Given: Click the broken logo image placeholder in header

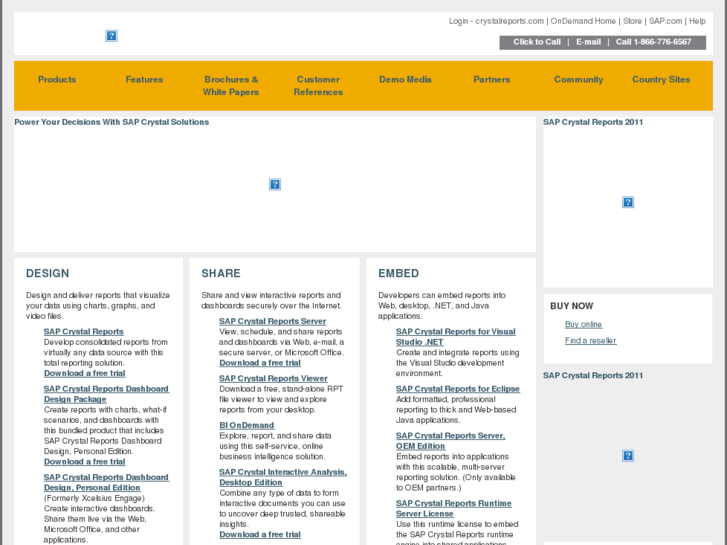Looking at the screenshot, I should (111, 36).
